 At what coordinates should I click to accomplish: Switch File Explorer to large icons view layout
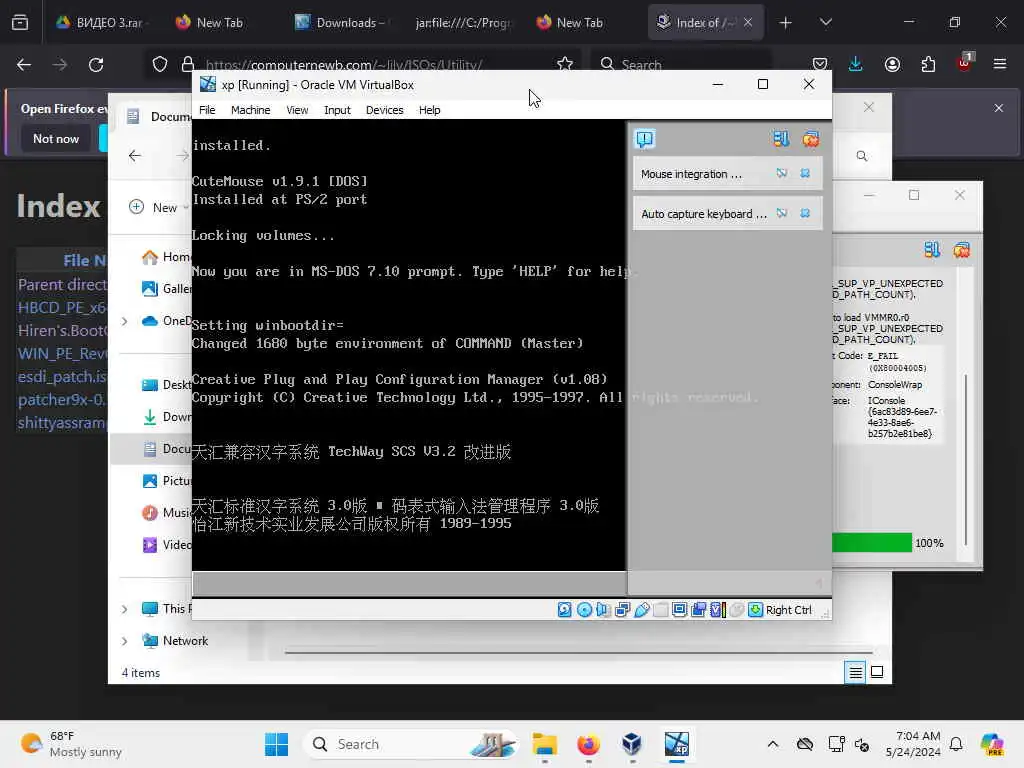877,672
